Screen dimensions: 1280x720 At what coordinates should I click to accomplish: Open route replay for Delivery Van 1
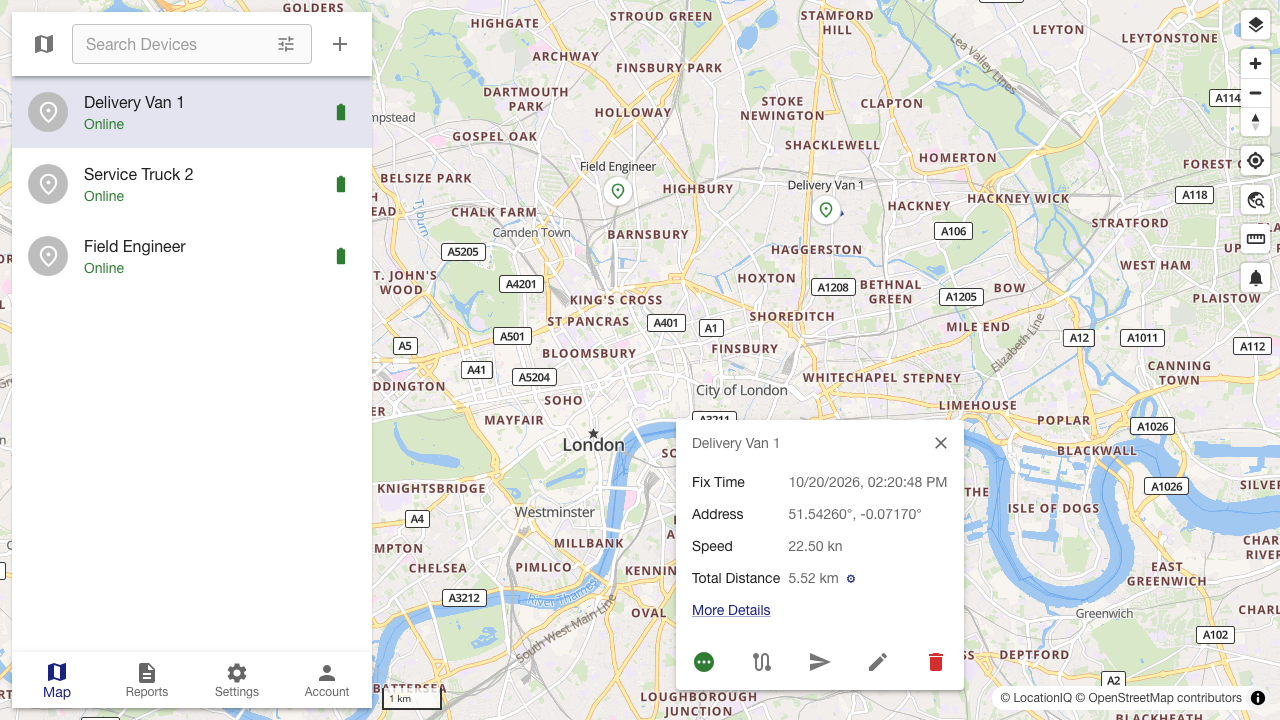point(762,662)
